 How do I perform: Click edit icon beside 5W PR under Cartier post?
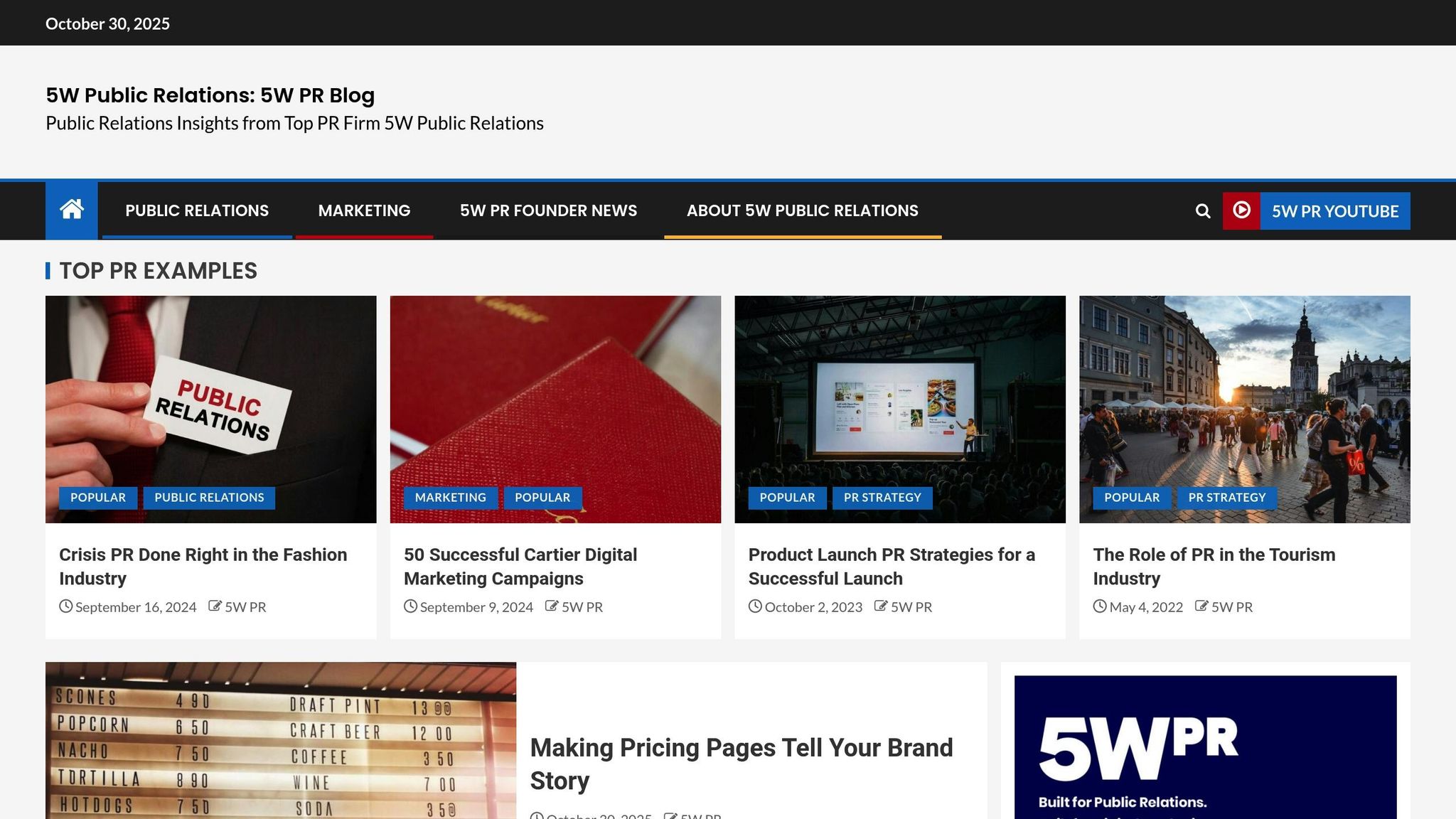point(552,606)
